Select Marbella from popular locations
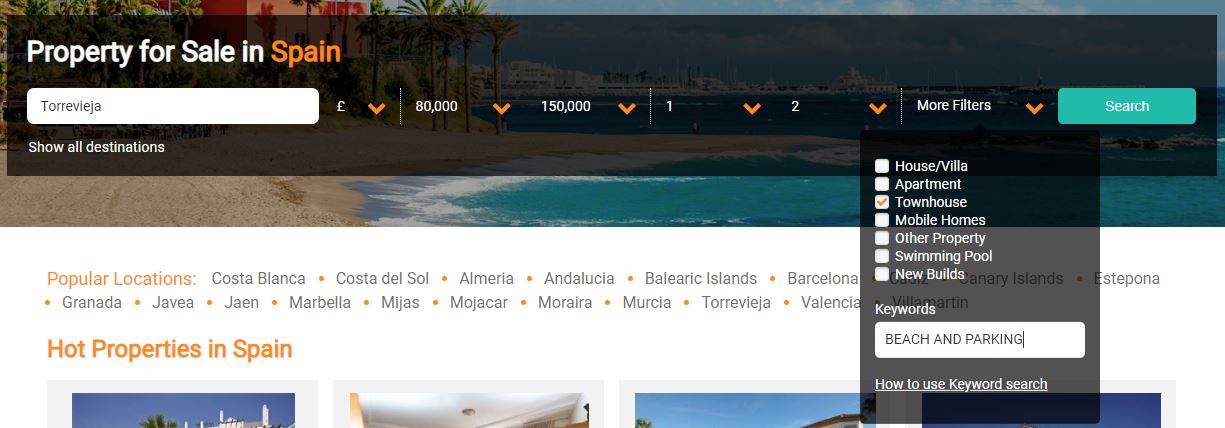Image resolution: width=1225 pixels, height=428 pixels. click(320, 302)
